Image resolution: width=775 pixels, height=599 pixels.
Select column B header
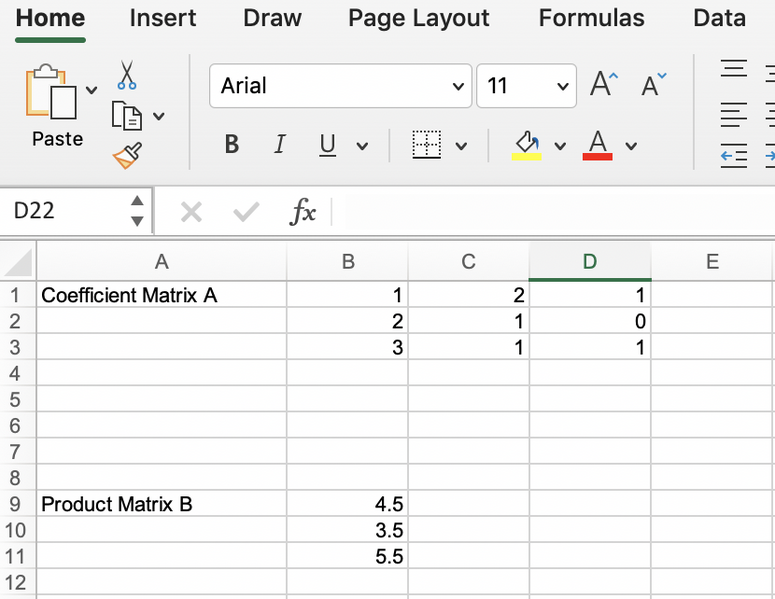[x=348, y=262]
